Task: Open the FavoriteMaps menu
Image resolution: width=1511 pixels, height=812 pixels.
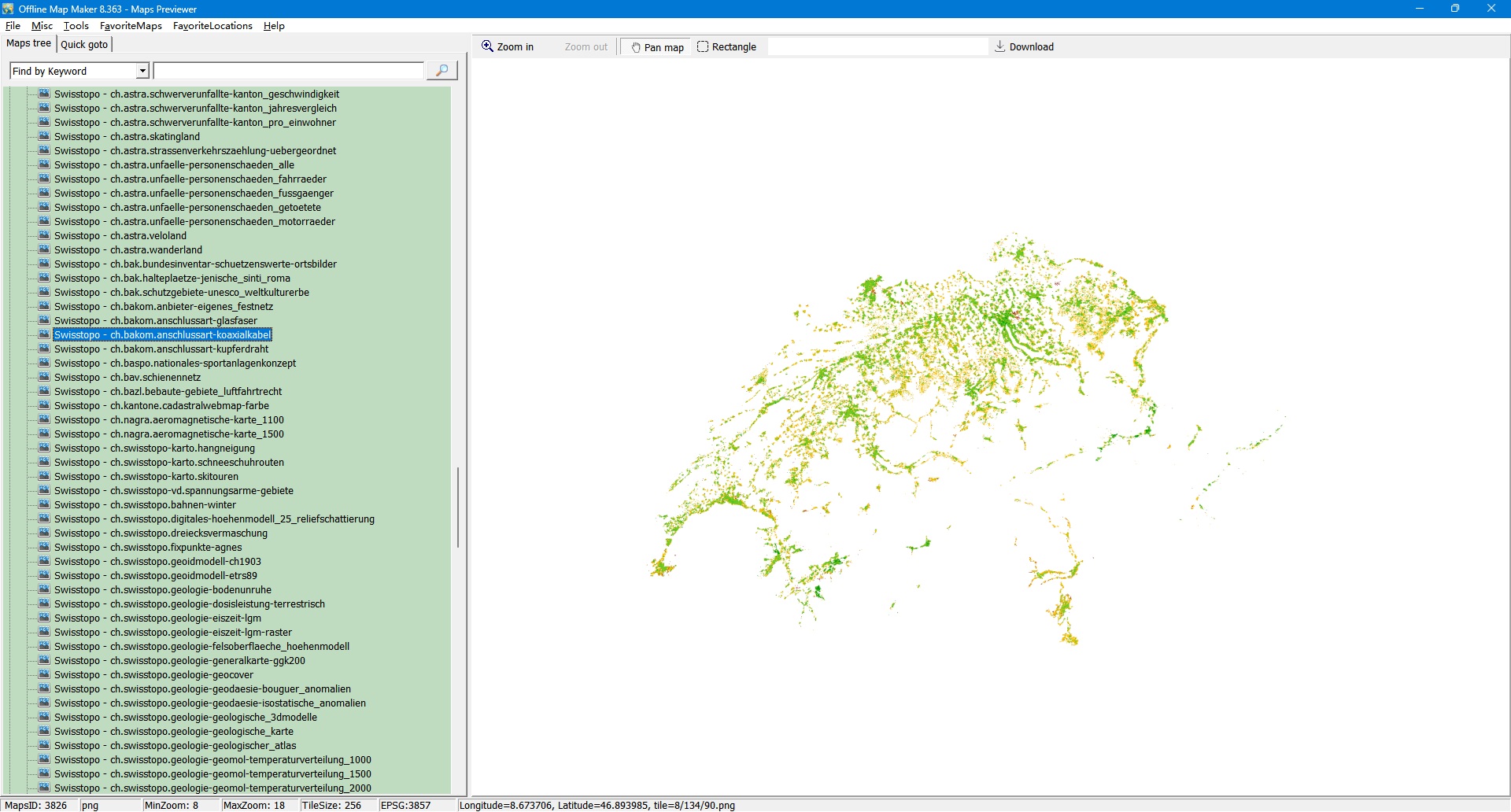Action: pos(131,26)
